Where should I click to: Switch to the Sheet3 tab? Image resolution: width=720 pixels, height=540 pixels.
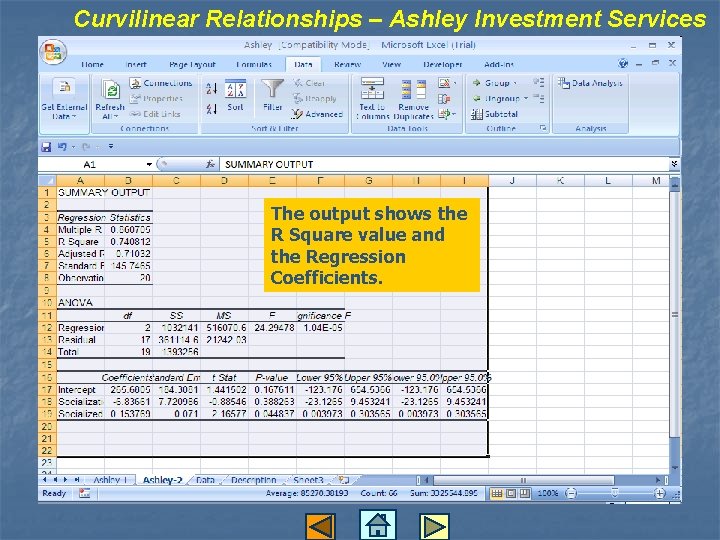pyautogui.click(x=308, y=480)
